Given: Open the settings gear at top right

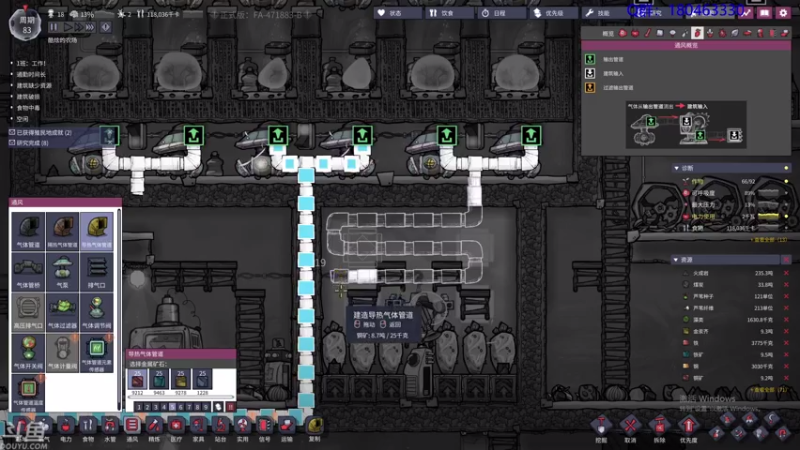Looking at the screenshot, I should pyautogui.click(x=783, y=13).
